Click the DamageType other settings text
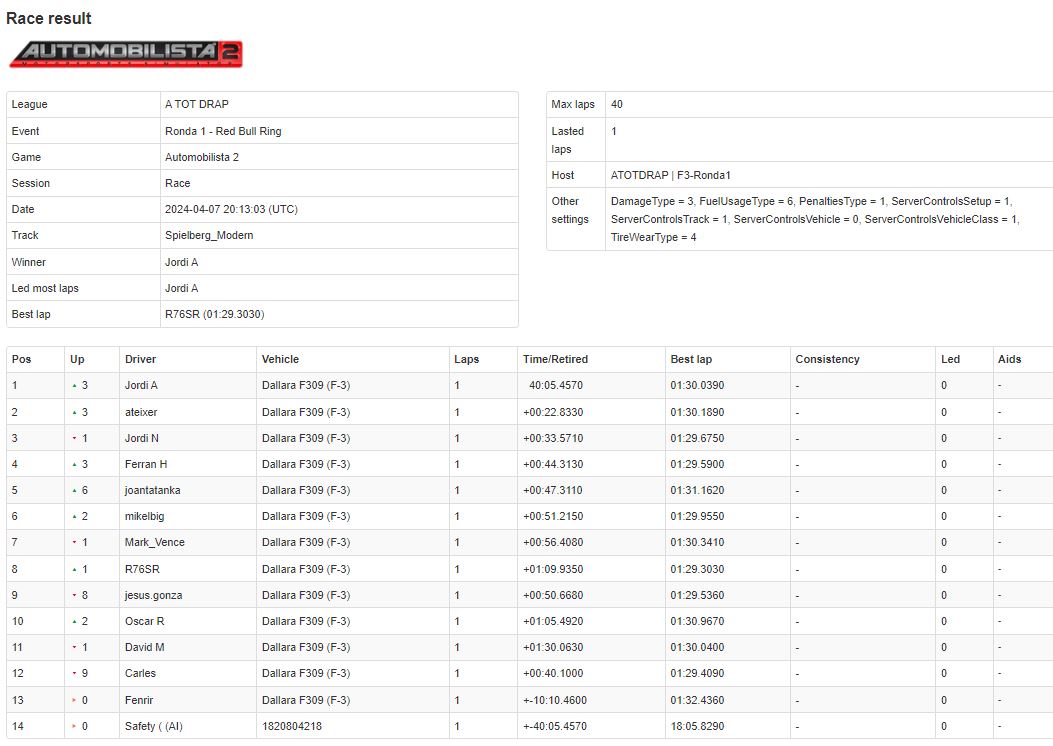Viewport: 1053px width, 746px height. tap(815, 219)
